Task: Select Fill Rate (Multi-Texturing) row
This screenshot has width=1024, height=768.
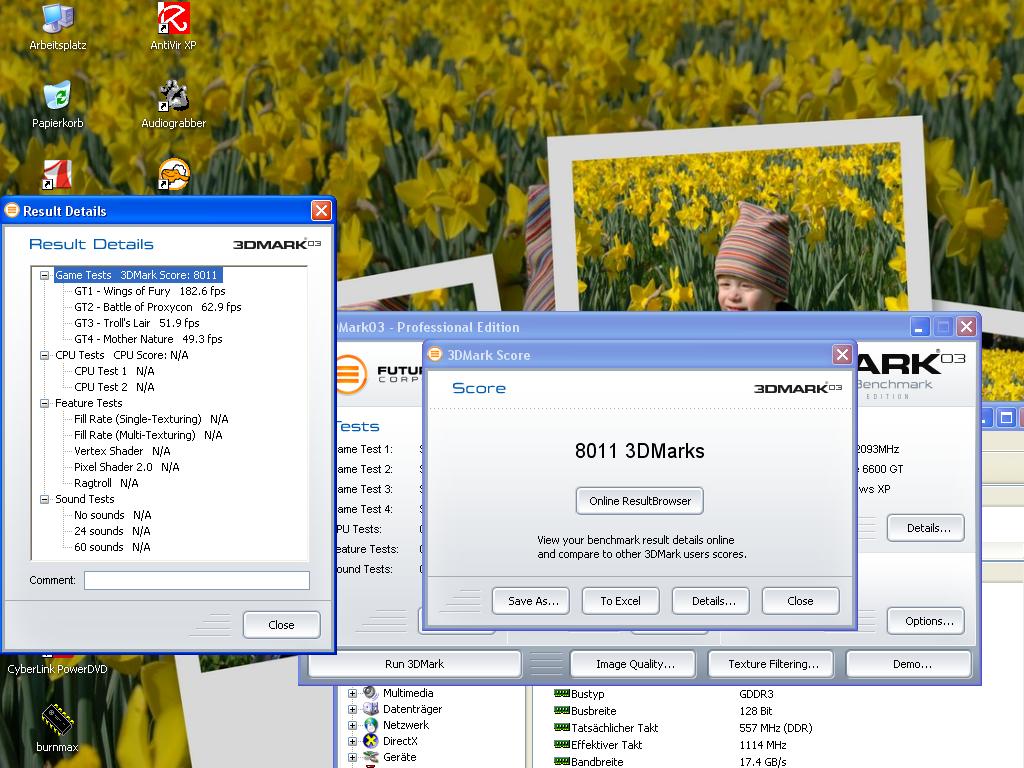Action: 148,435
